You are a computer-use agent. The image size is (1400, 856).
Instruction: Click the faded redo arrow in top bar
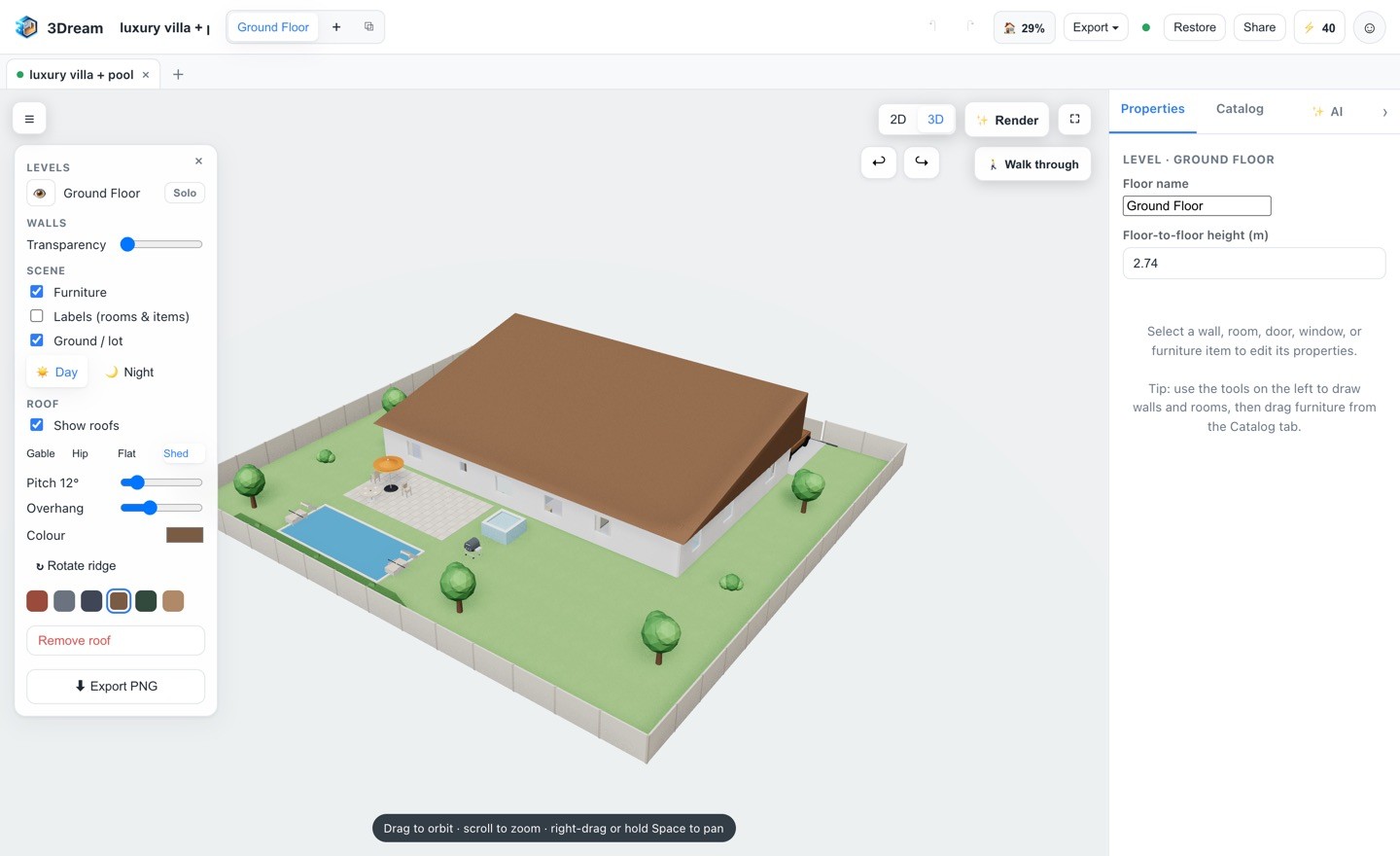(969, 27)
